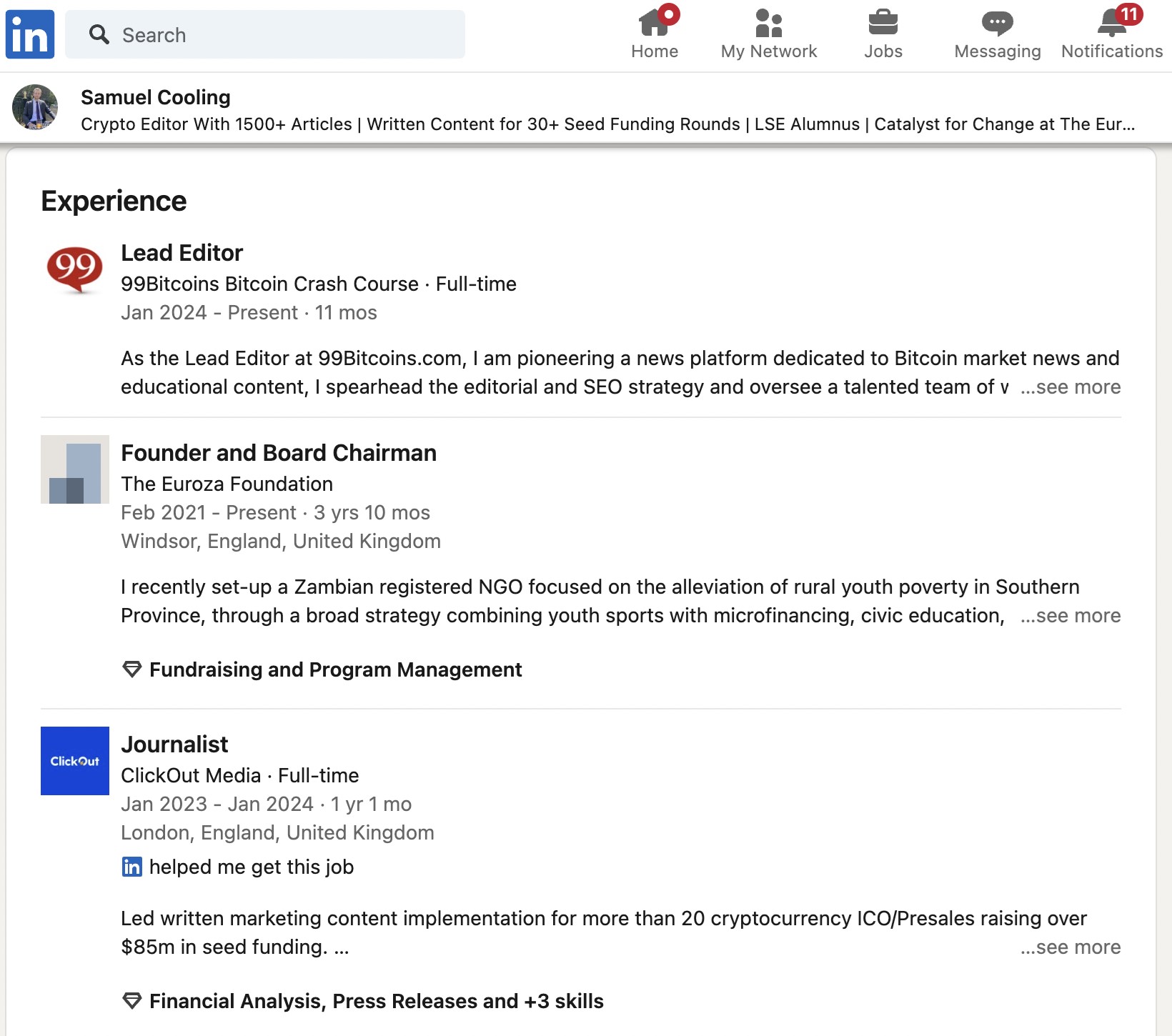This screenshot has width=1172, height=1036.
Task: Open Fundraising and Program Management skills
Action: point(336,669)
